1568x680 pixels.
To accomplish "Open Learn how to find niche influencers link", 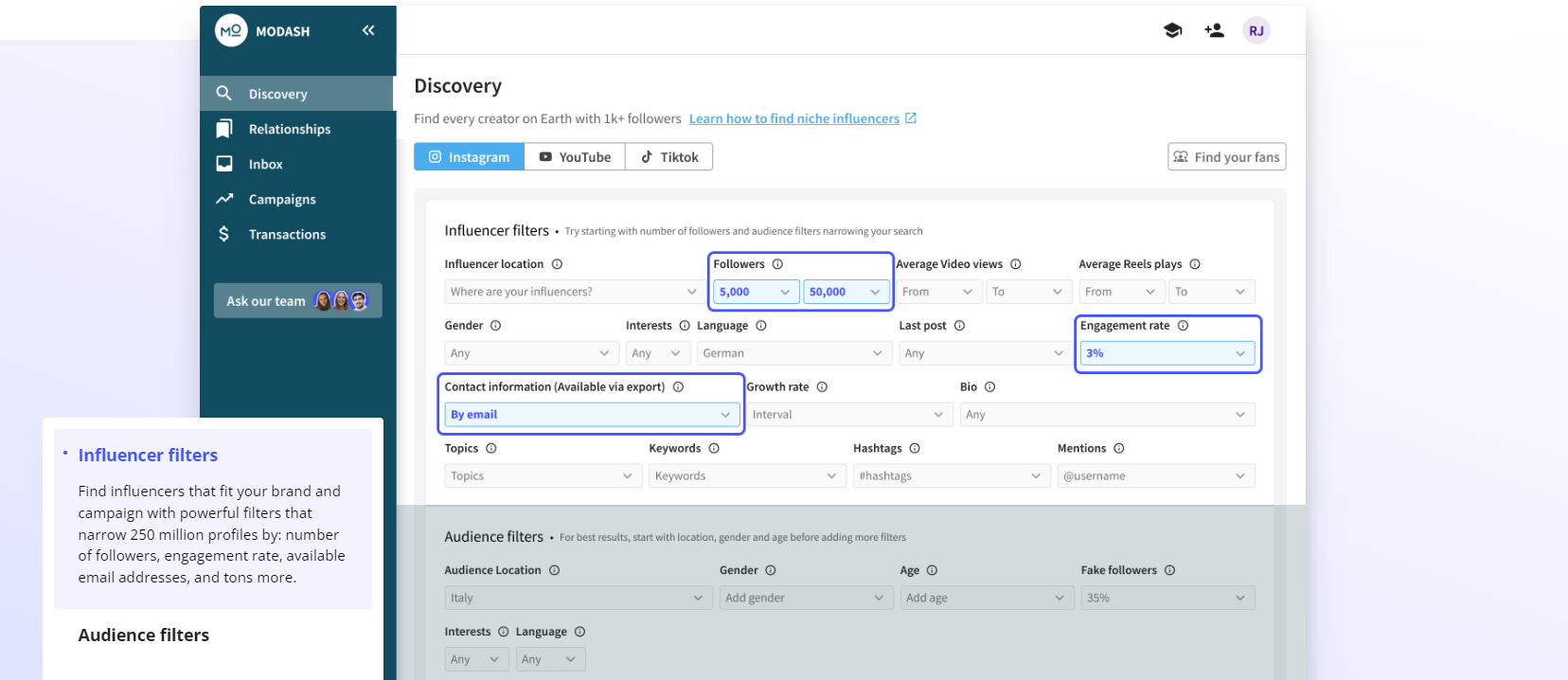I will (x=793, y=118).
